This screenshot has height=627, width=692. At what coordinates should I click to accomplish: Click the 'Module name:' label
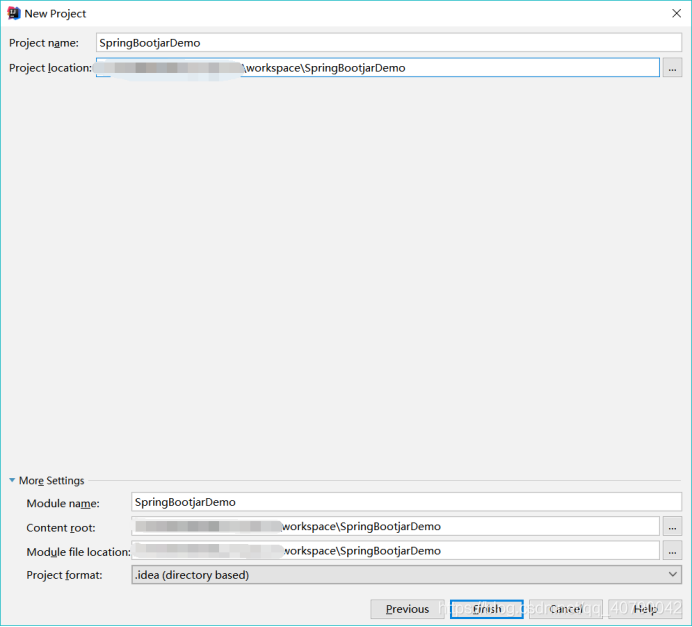[x=63, y=503]
